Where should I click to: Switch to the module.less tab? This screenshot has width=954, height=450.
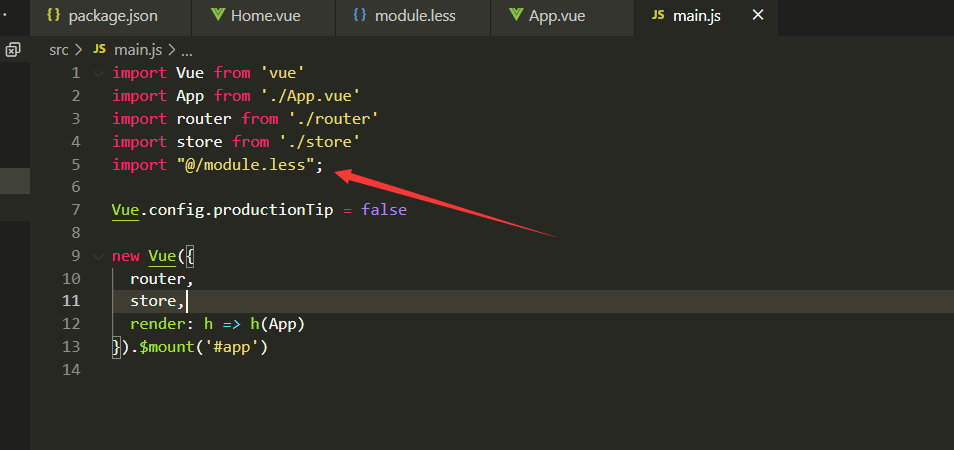point(415,16)
